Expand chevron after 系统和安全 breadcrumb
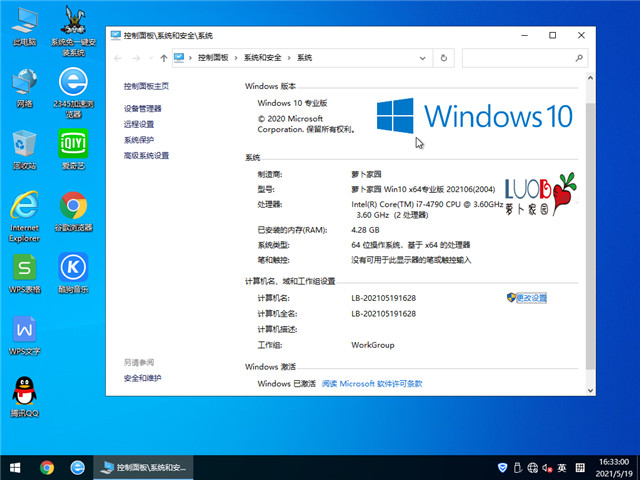This screenshot has width=640, height=480. [x=289, y=58]
